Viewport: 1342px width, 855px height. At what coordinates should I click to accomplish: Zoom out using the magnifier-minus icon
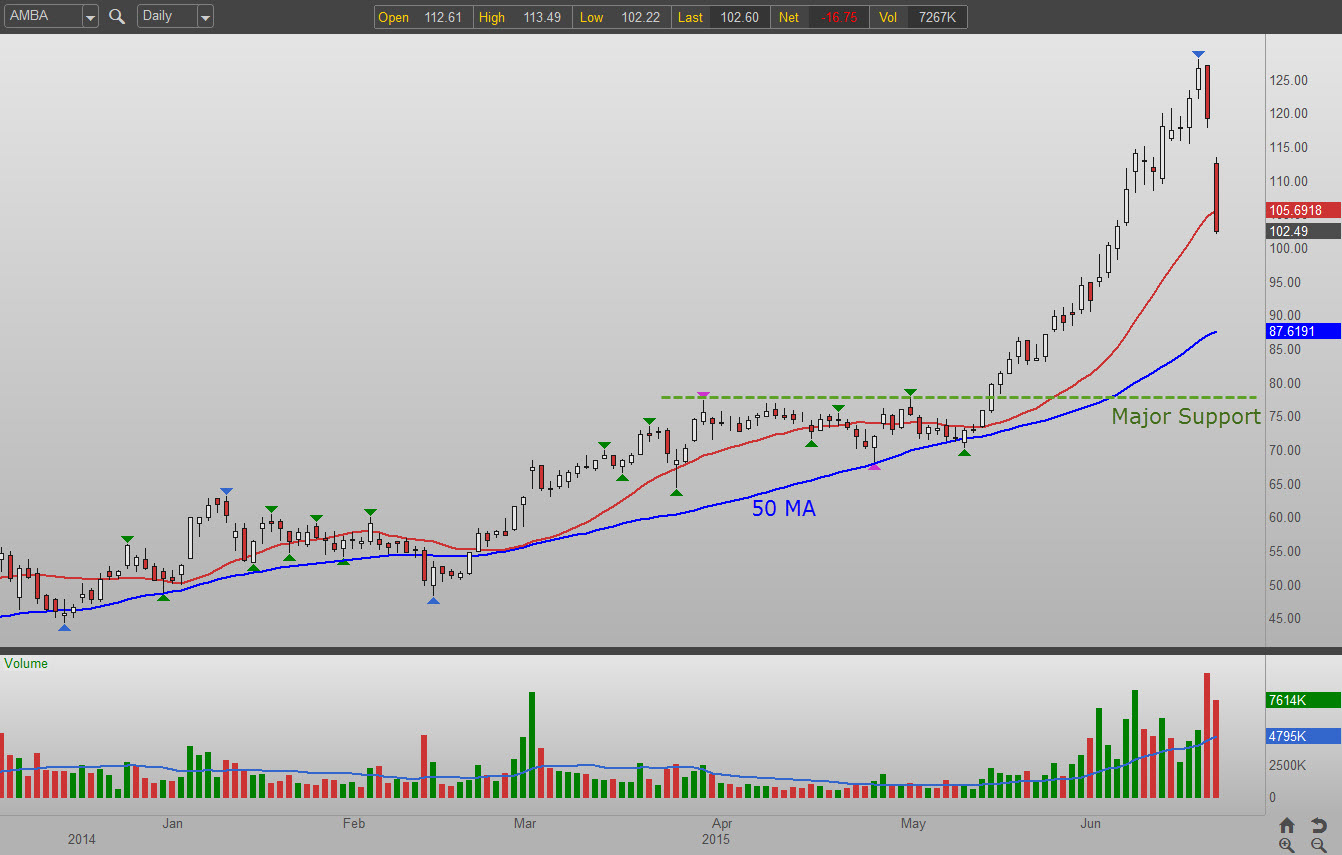(x=1317, y=845)
